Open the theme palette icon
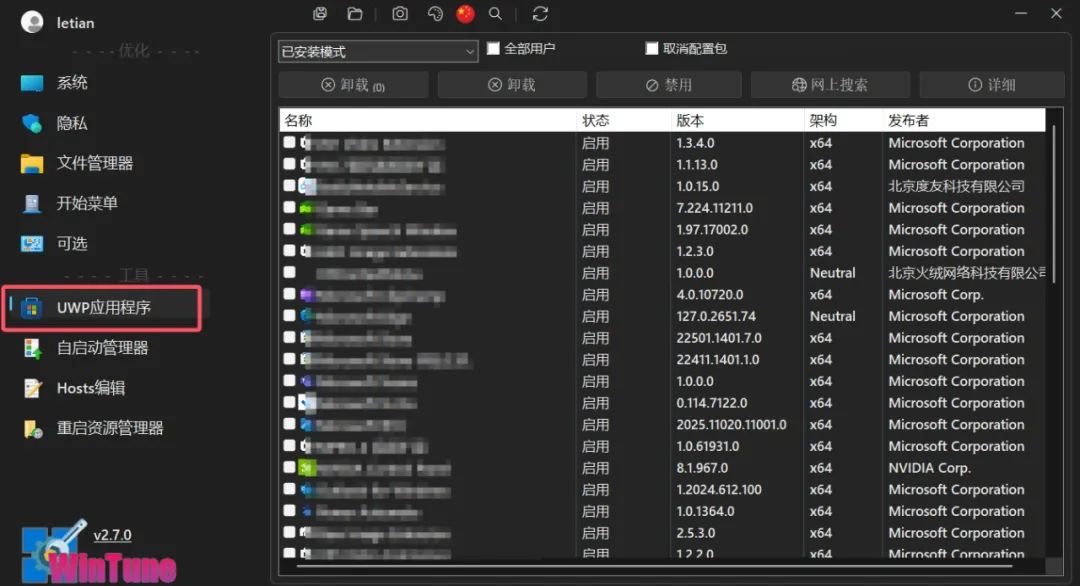The width and height of the screenshot is (1080, 586). point(435,14)
